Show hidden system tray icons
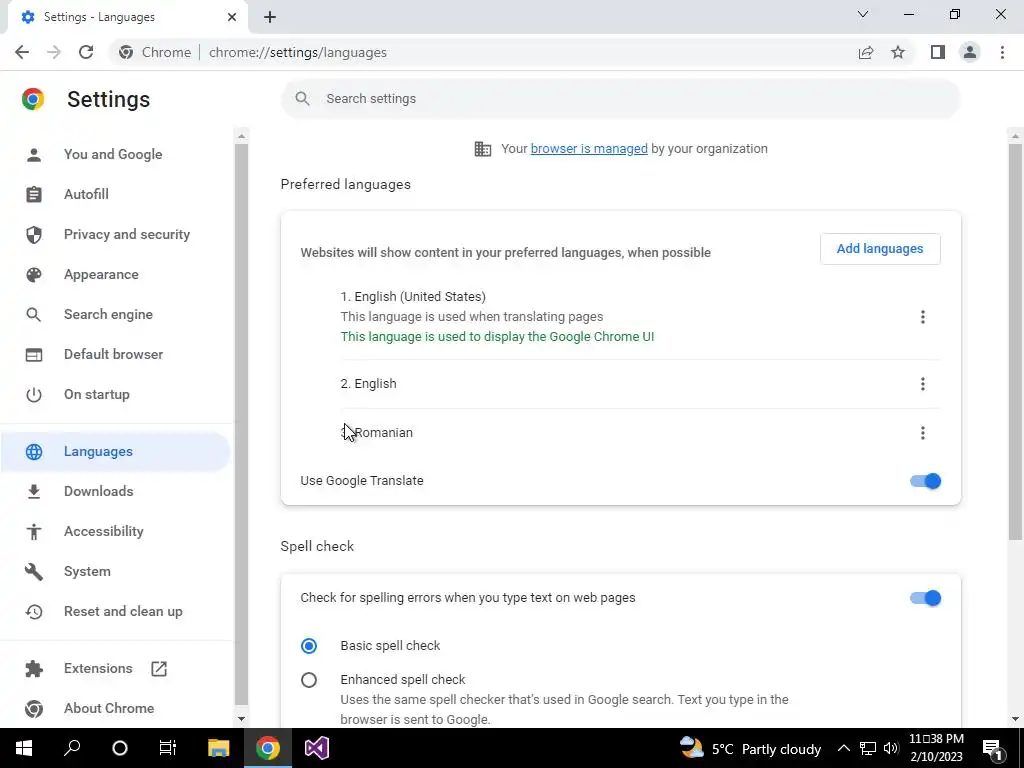 pos(844,748)
